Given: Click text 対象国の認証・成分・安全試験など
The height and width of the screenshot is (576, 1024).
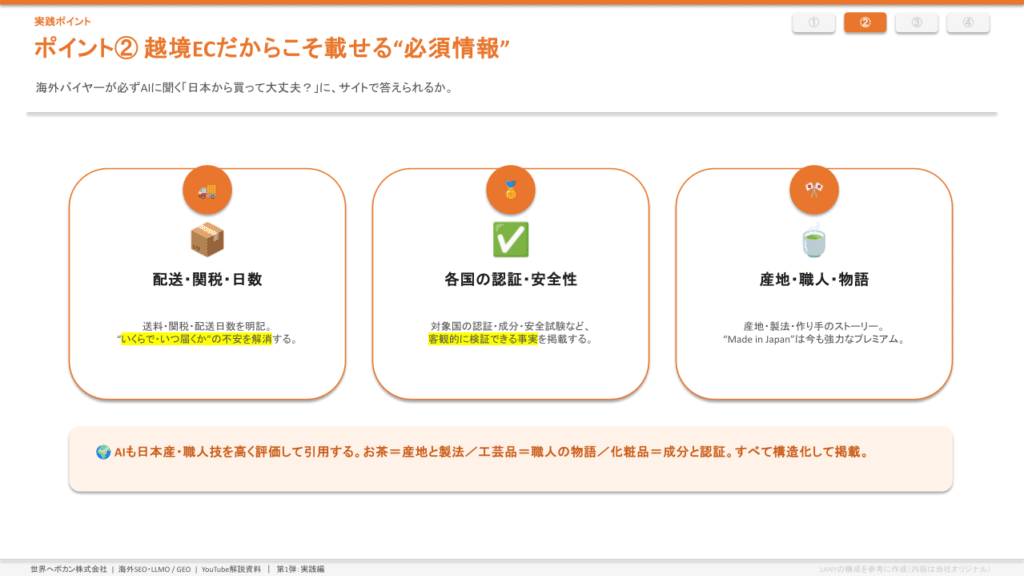Looking at the screenshot, I should click(x=511, y=326).
